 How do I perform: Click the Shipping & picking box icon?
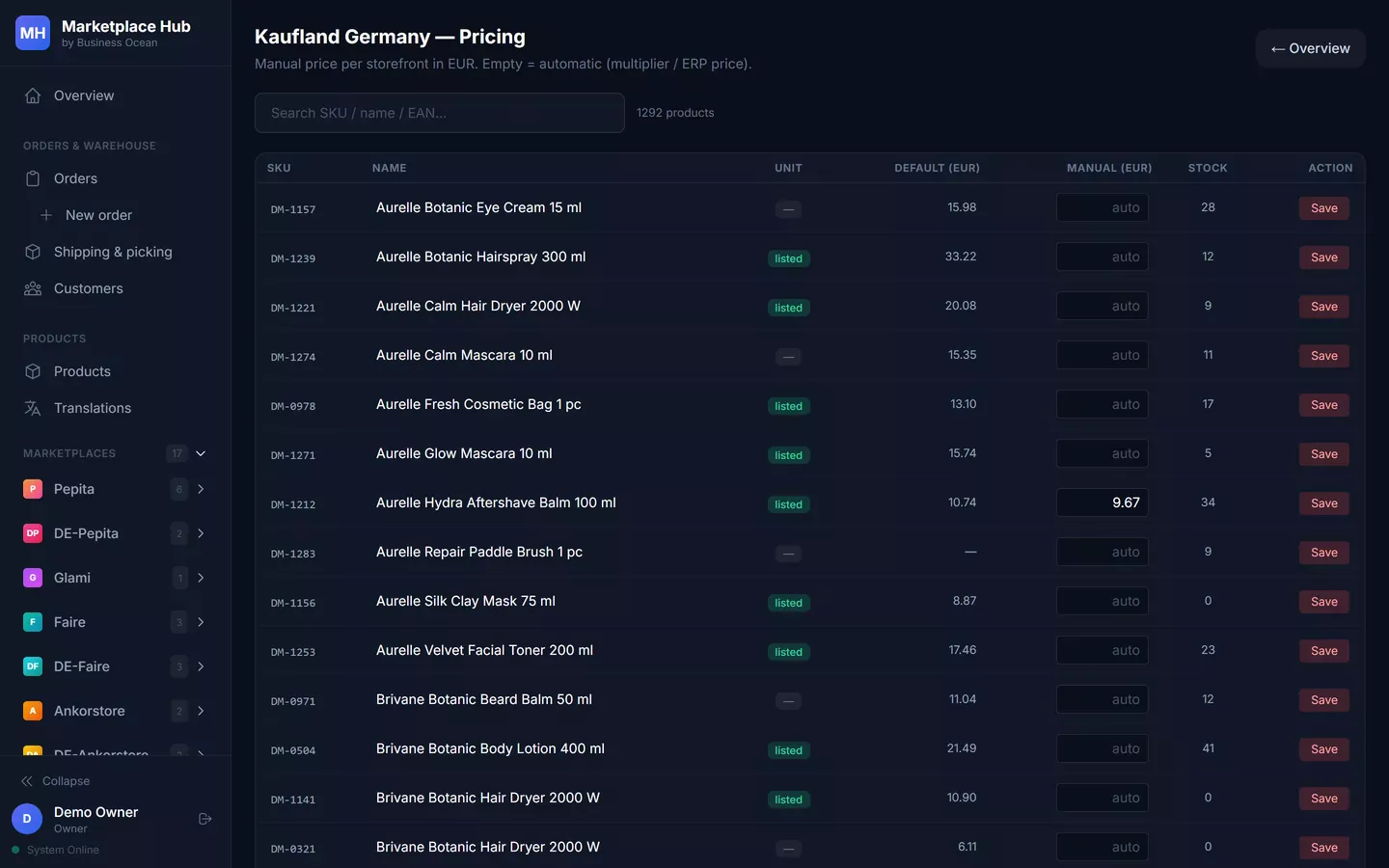coord(33,252)
